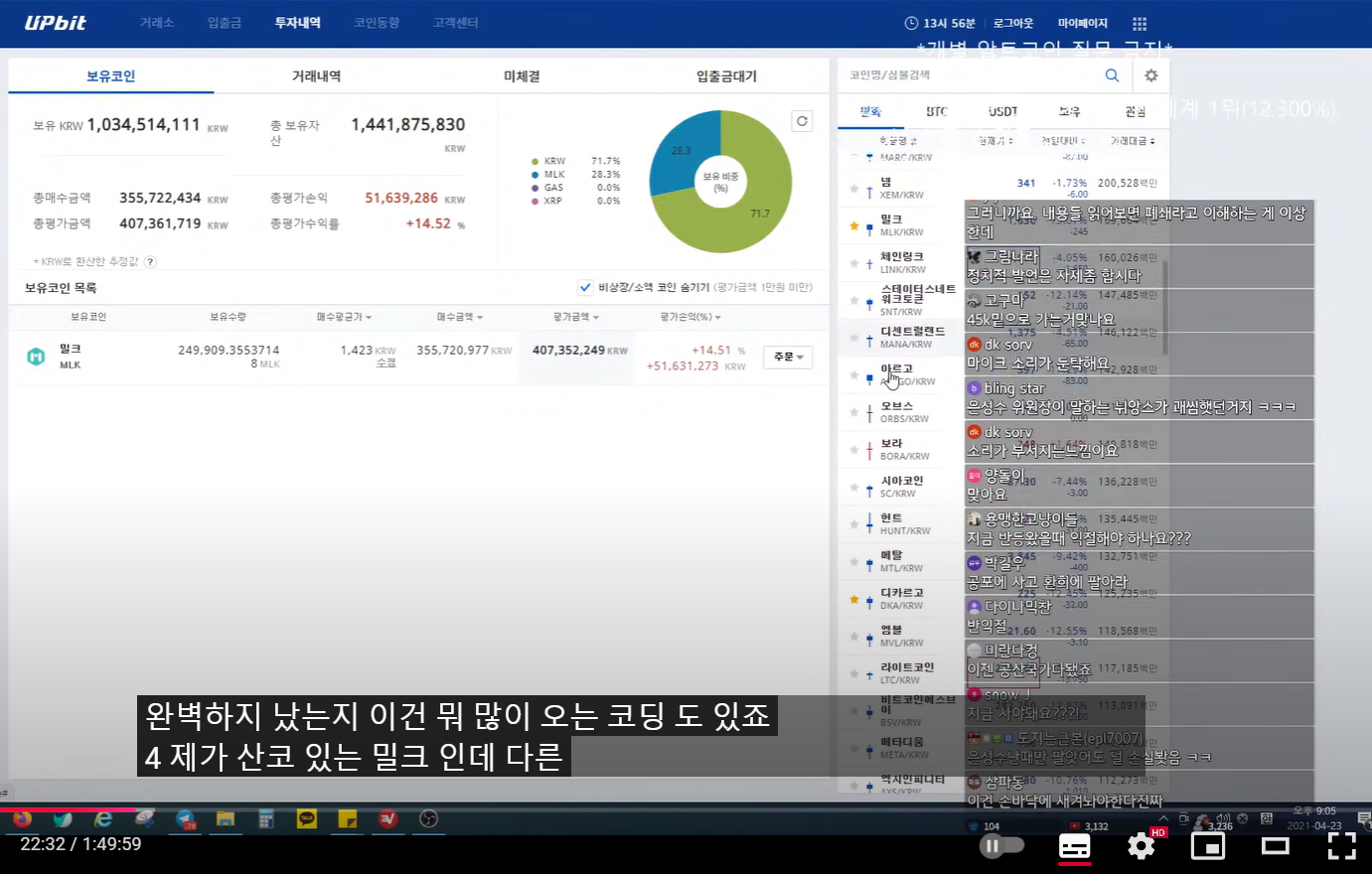This screenshot has height=874, width=1372.
Task: Open 거래소 in top navigation
Action: (x=157, y=23)
